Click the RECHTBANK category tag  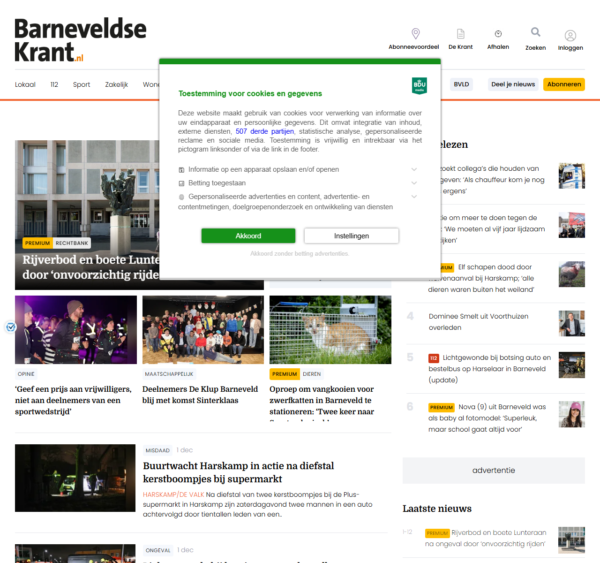click(72, 243)
